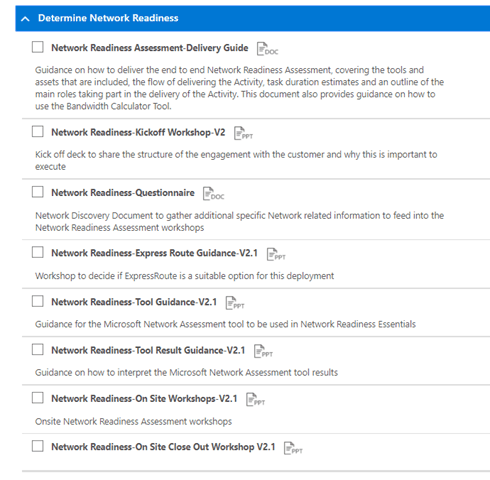Check the Tool Guidance-V2.1 checkbox
This screenshot has height=480, width=490.
point(38,301)
